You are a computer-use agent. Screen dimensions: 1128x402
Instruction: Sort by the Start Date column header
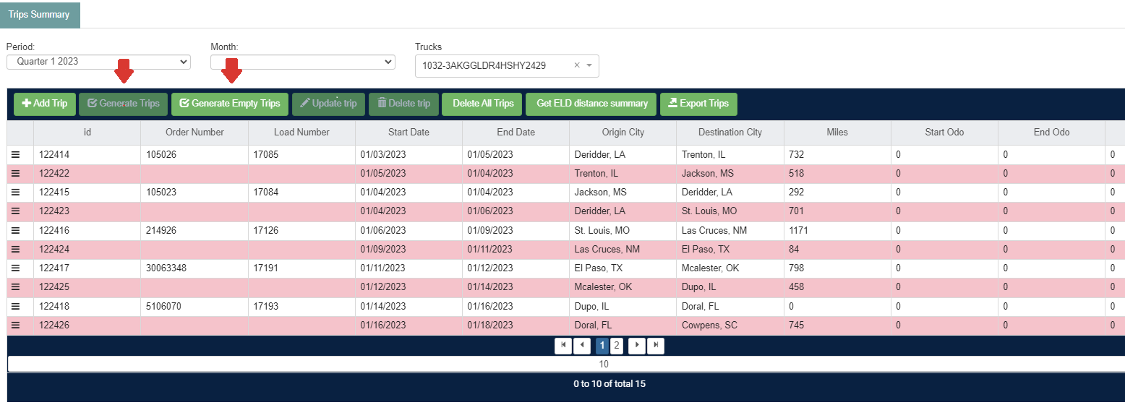point(409,132)
